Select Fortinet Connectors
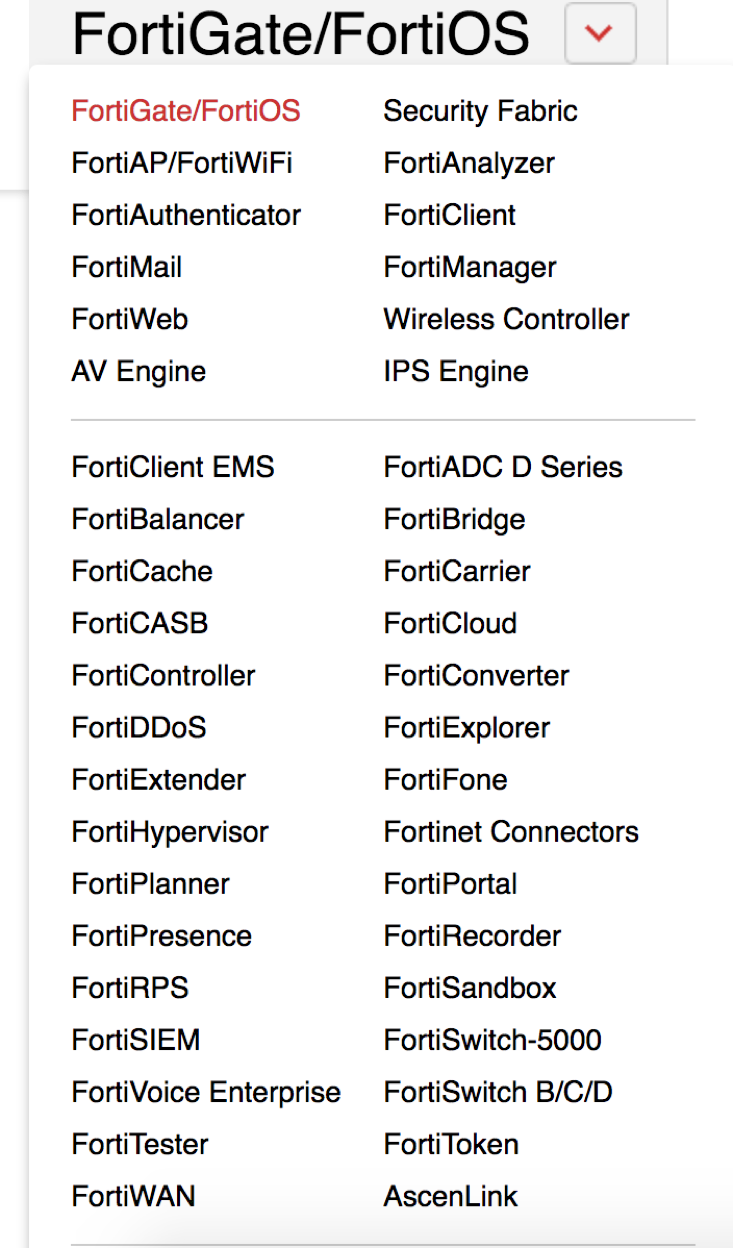 coord(511,832)
